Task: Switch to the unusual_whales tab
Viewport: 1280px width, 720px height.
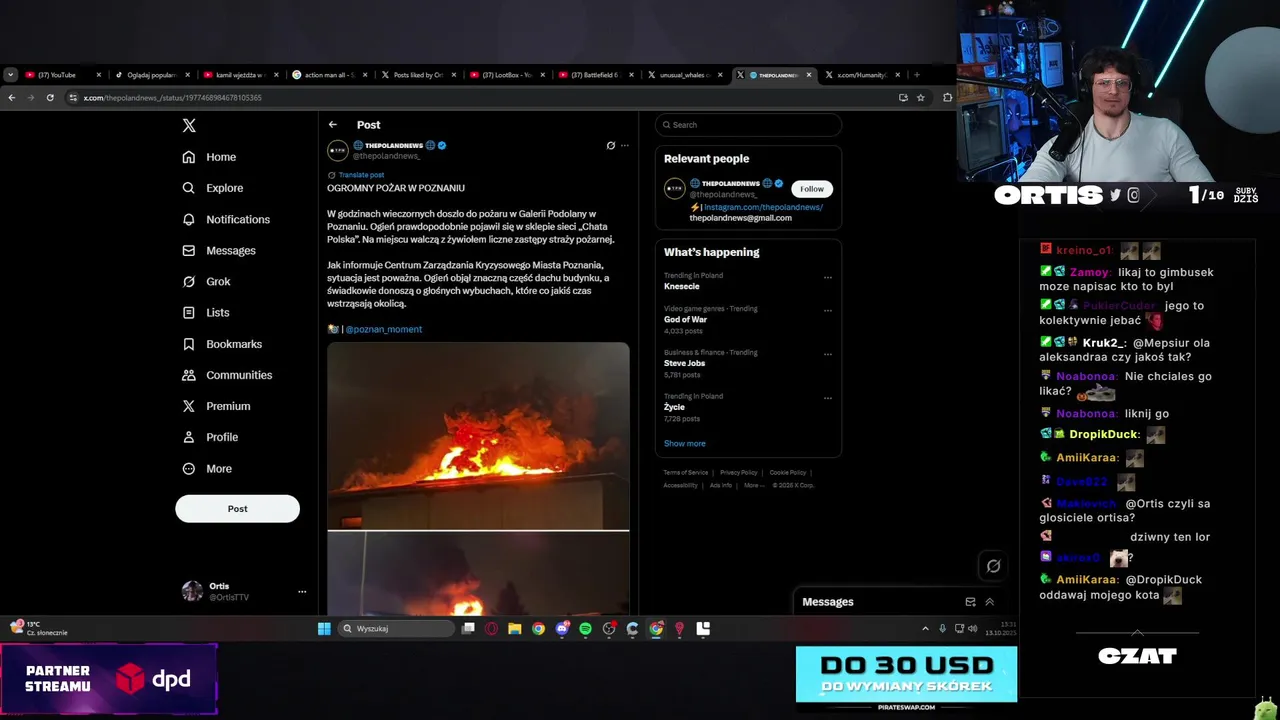Action: click(685, 75)
